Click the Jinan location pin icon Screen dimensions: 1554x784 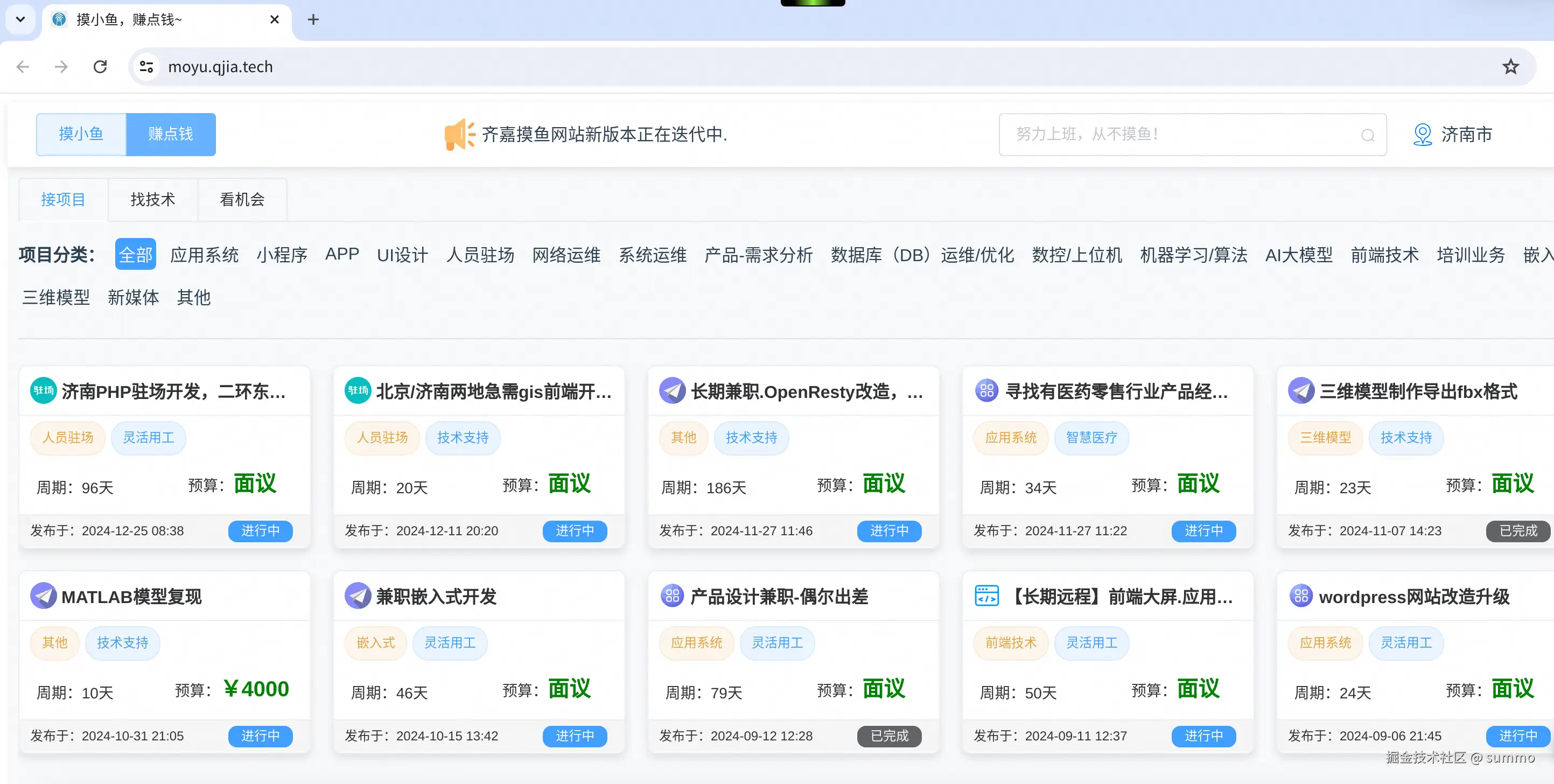[1422, 135]
